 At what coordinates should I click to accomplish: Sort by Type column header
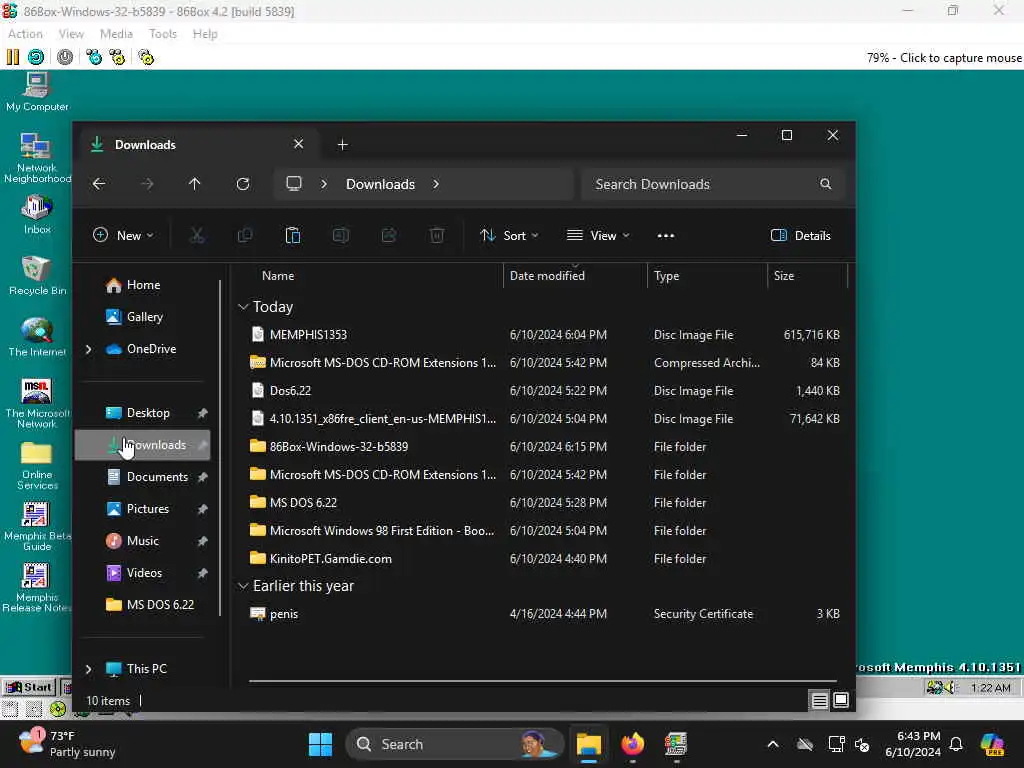[707, 276]
